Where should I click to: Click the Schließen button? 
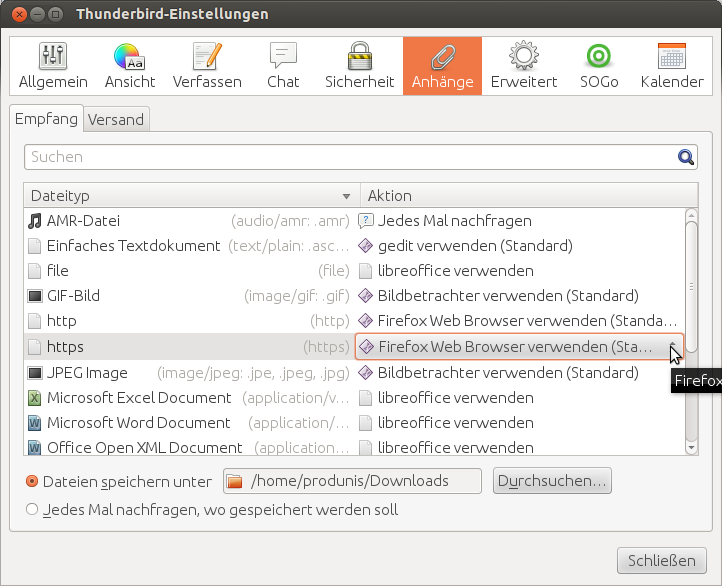click(662, 561)
